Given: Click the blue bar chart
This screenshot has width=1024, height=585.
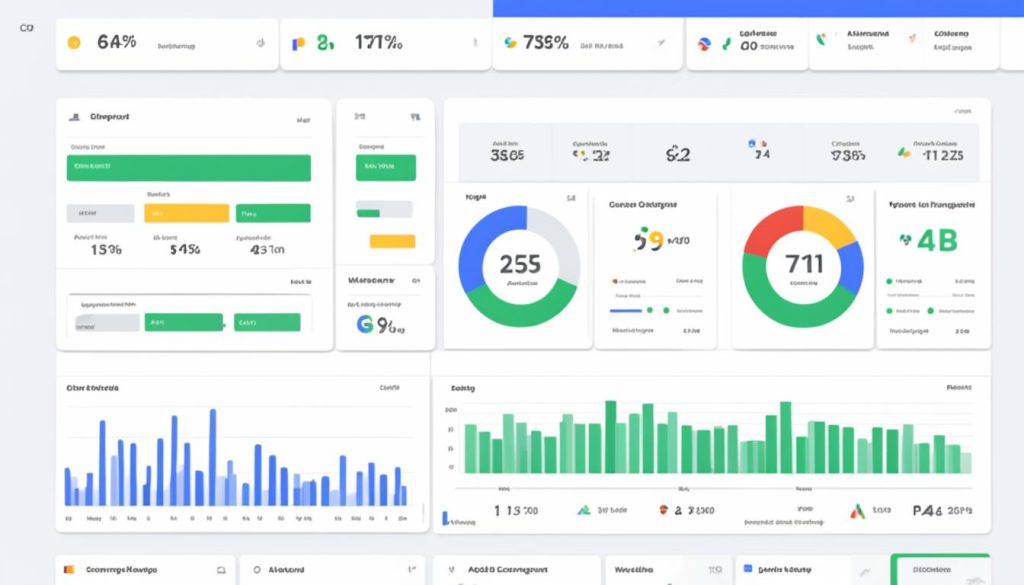Looking at the screenshot, I should 236,457.
